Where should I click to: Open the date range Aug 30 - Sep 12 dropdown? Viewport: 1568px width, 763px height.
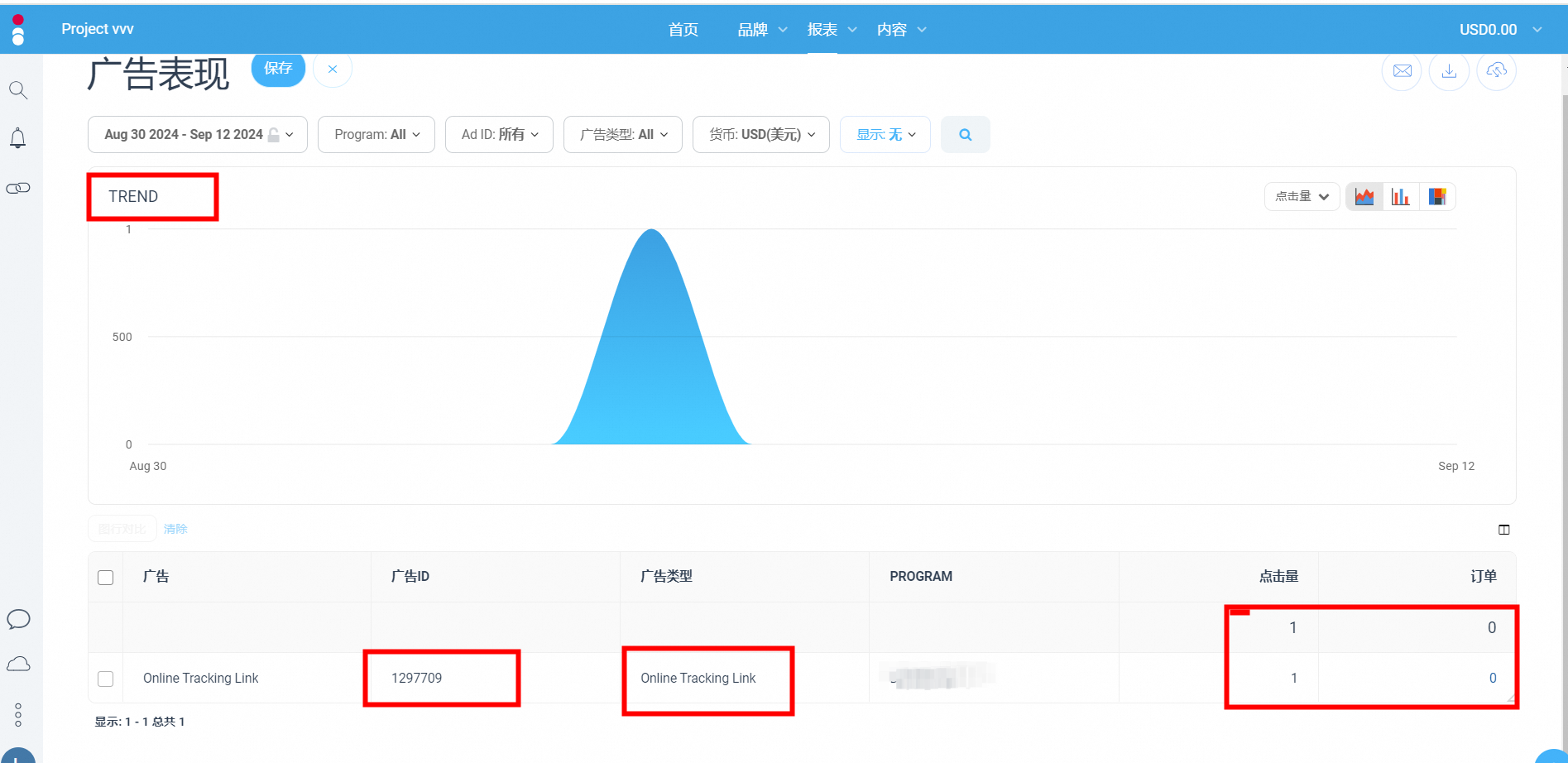(x=198, y=135)
